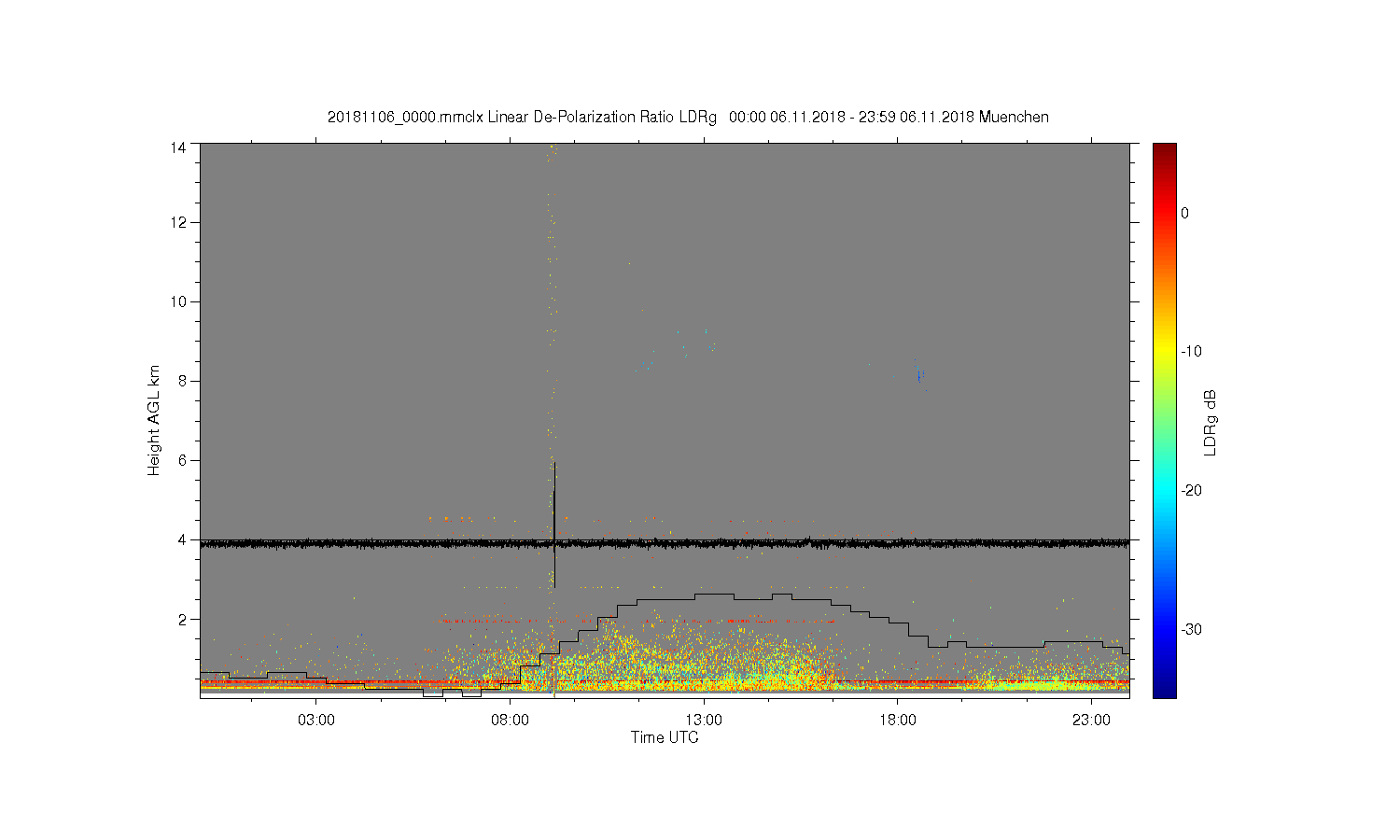The image size is (1400, 840).
Task: Click the height tick label 8
Action: click(x=182, y=381)
